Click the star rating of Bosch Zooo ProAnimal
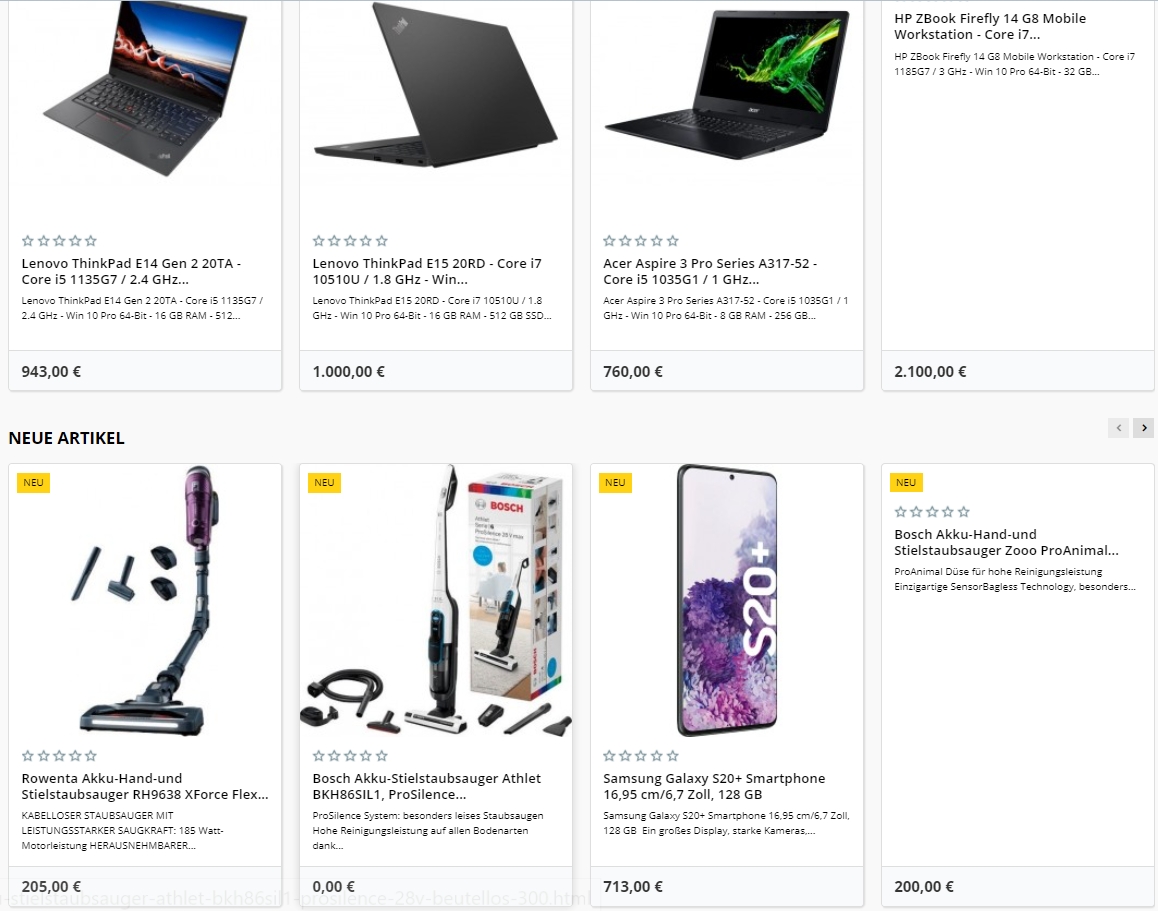 [x=932, y=512]
